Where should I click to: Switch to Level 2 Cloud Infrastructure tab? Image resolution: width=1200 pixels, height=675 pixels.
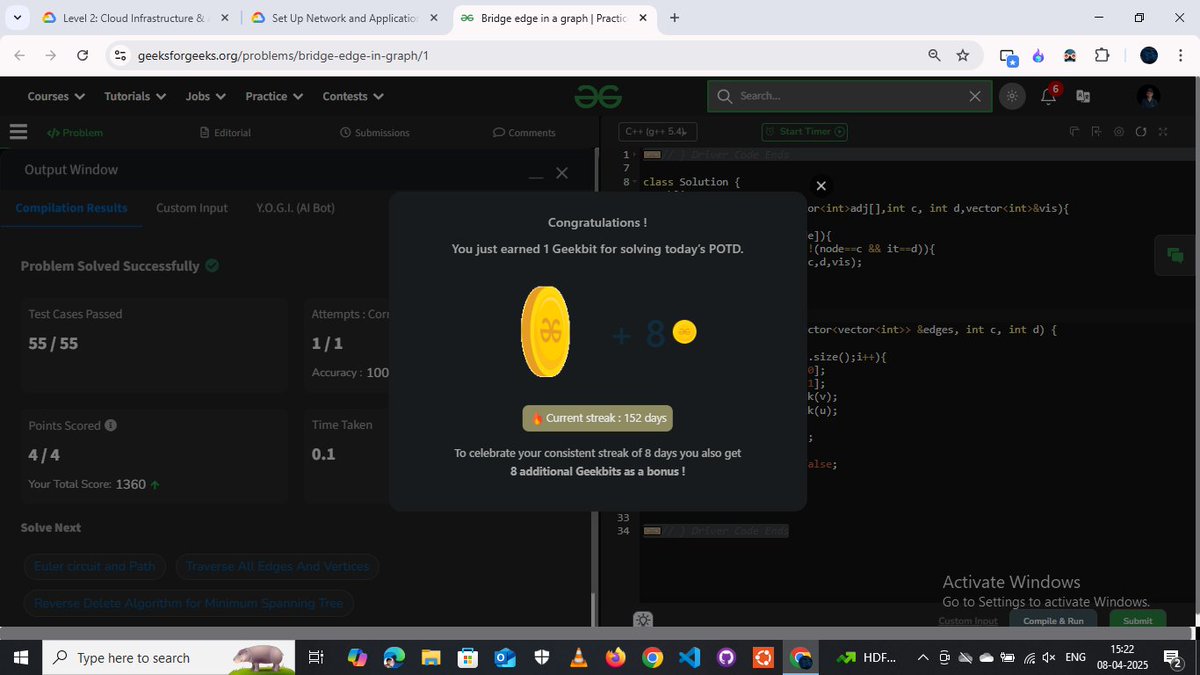[133, 17]
